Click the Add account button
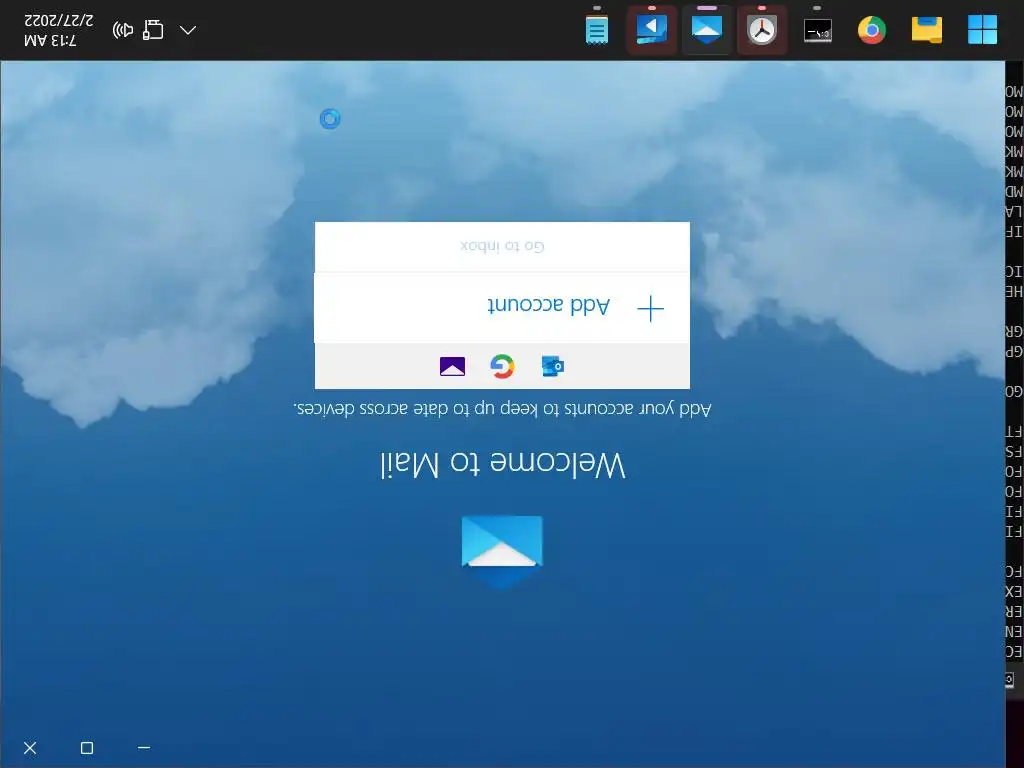 pos(502,308)
